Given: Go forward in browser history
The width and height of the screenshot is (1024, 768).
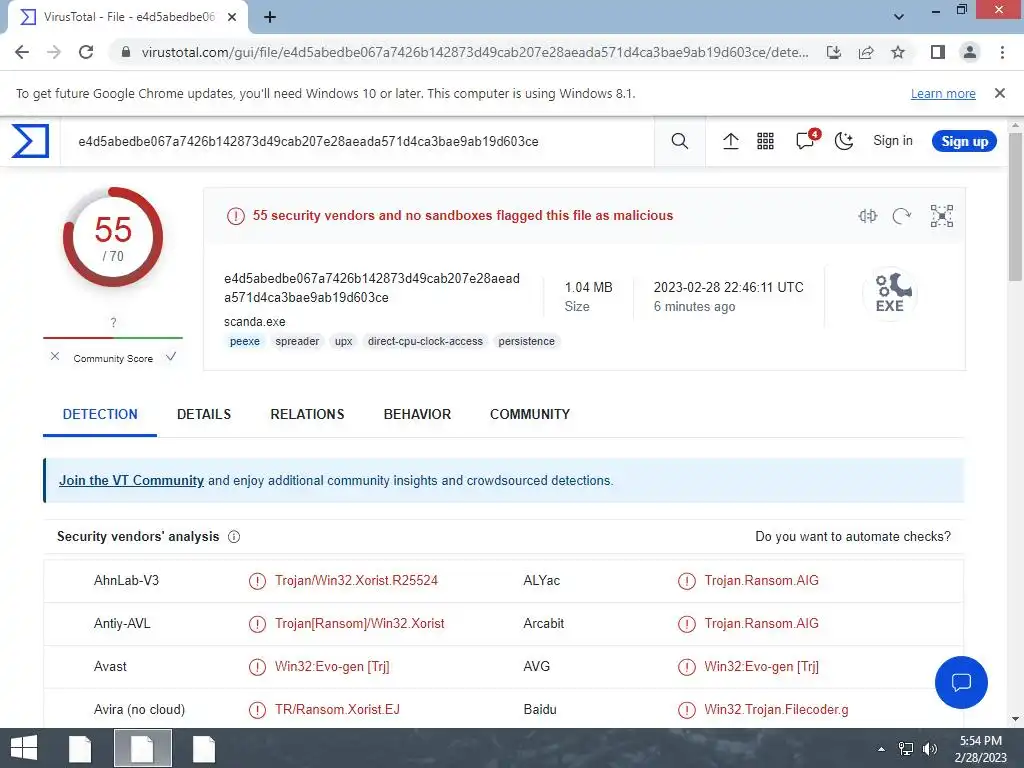Looking at the screenshot, I should pos(54,52).
